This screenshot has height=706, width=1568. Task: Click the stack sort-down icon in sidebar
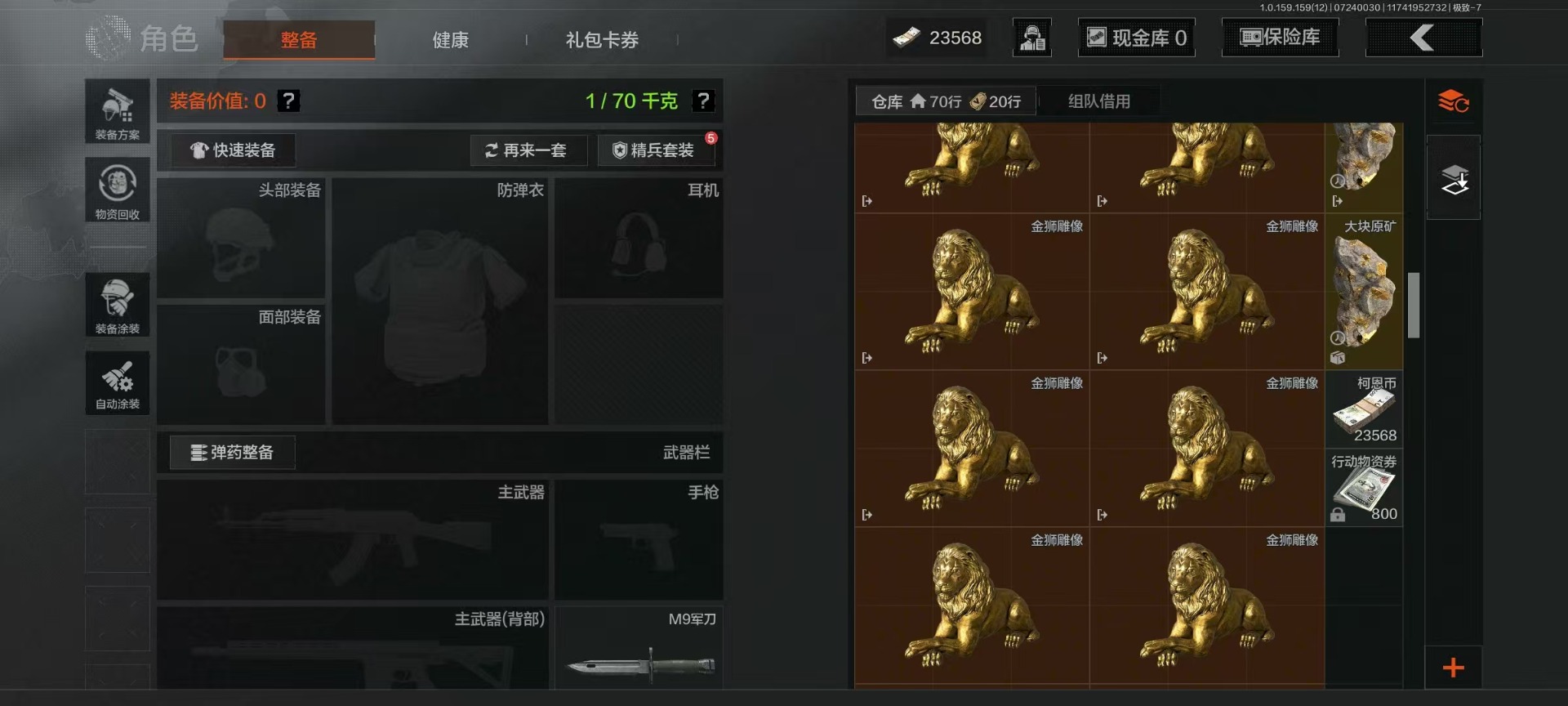[1454, 179]
